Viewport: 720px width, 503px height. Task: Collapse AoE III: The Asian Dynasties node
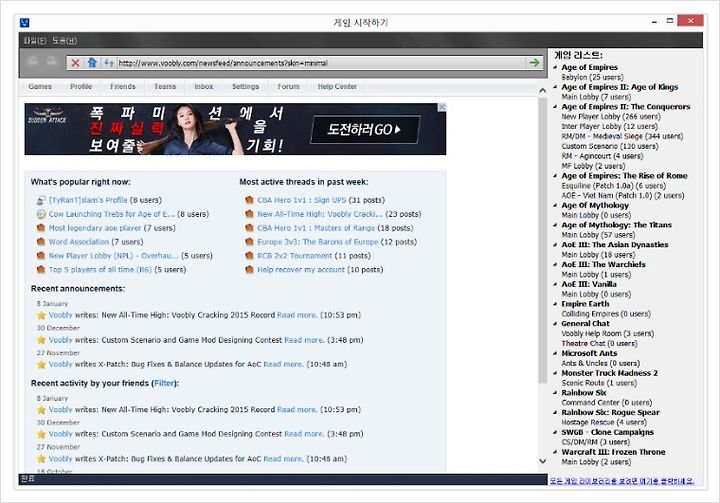click(x=555, y=245)
